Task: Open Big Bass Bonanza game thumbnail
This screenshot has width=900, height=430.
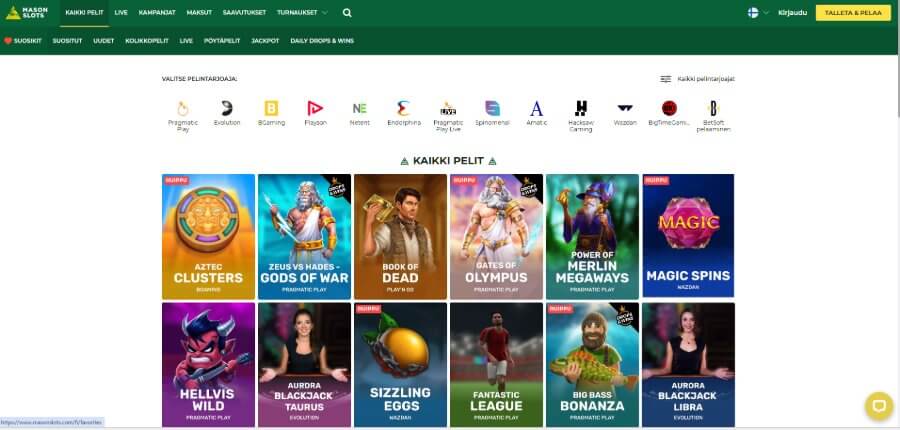Action: pos(592,365)
